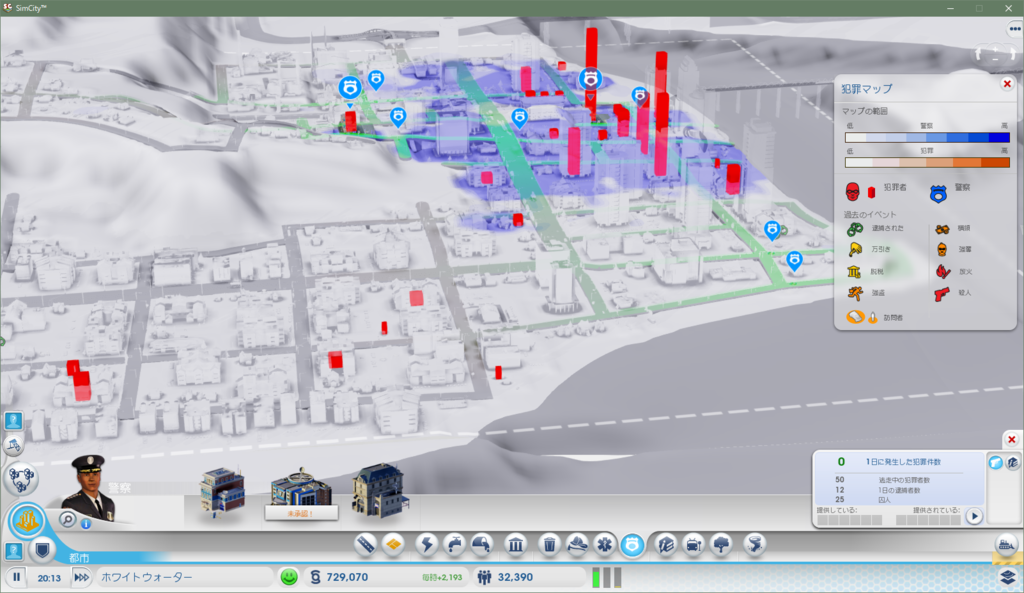Close the 犯罪マップ legend panel

pyautogui.click(x=1007, y=84)
